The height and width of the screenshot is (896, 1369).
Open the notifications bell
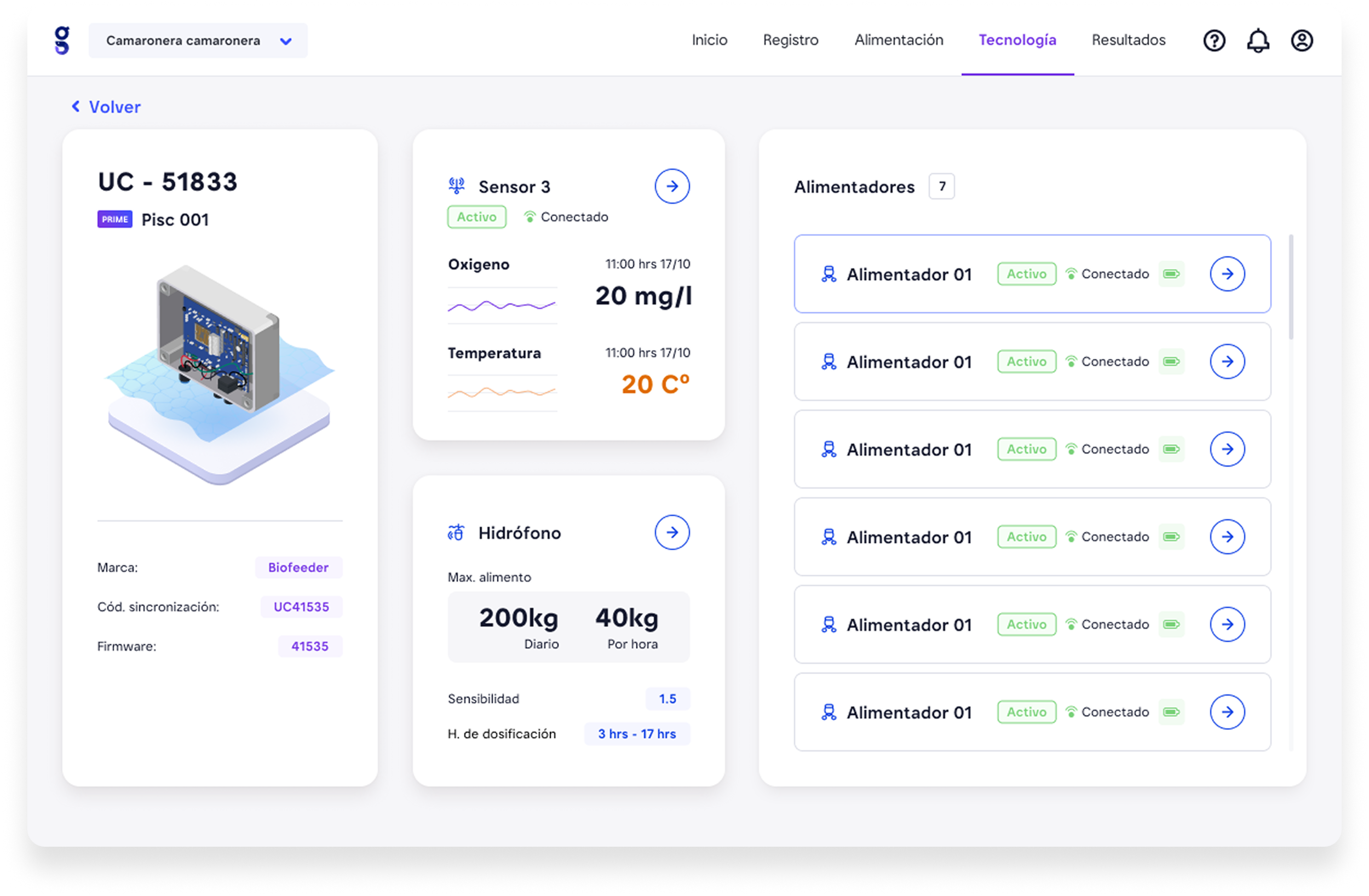click(x=1258, y=41)
